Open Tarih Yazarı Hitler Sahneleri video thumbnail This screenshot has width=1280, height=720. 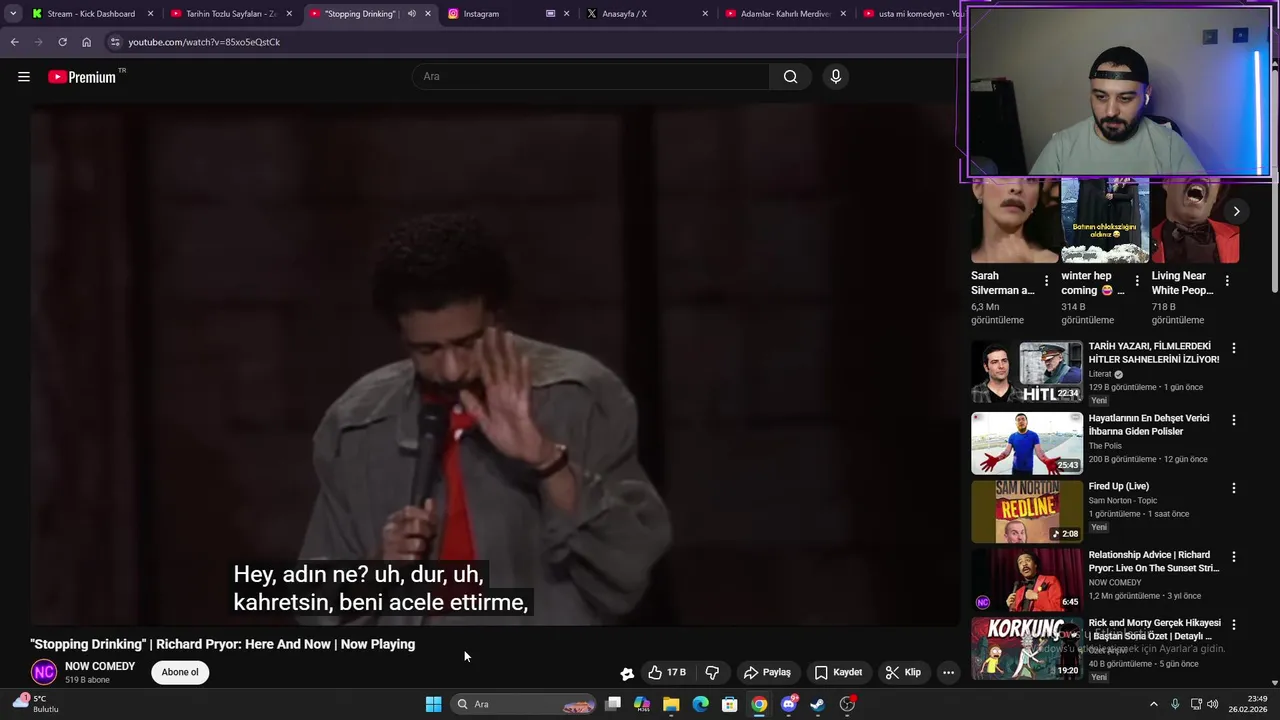1027,372
